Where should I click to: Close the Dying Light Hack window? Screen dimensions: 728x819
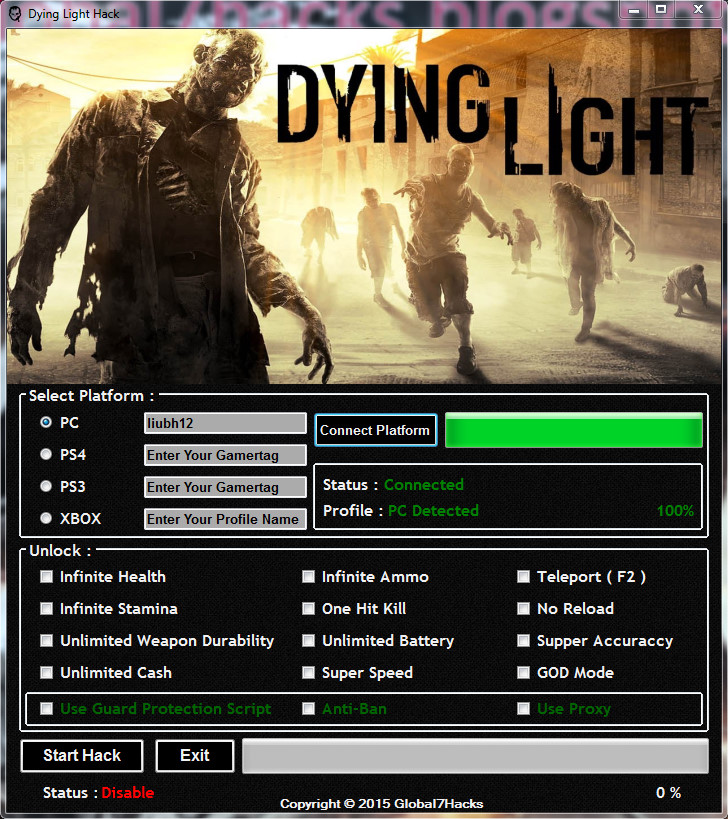[x=698, y=9]
